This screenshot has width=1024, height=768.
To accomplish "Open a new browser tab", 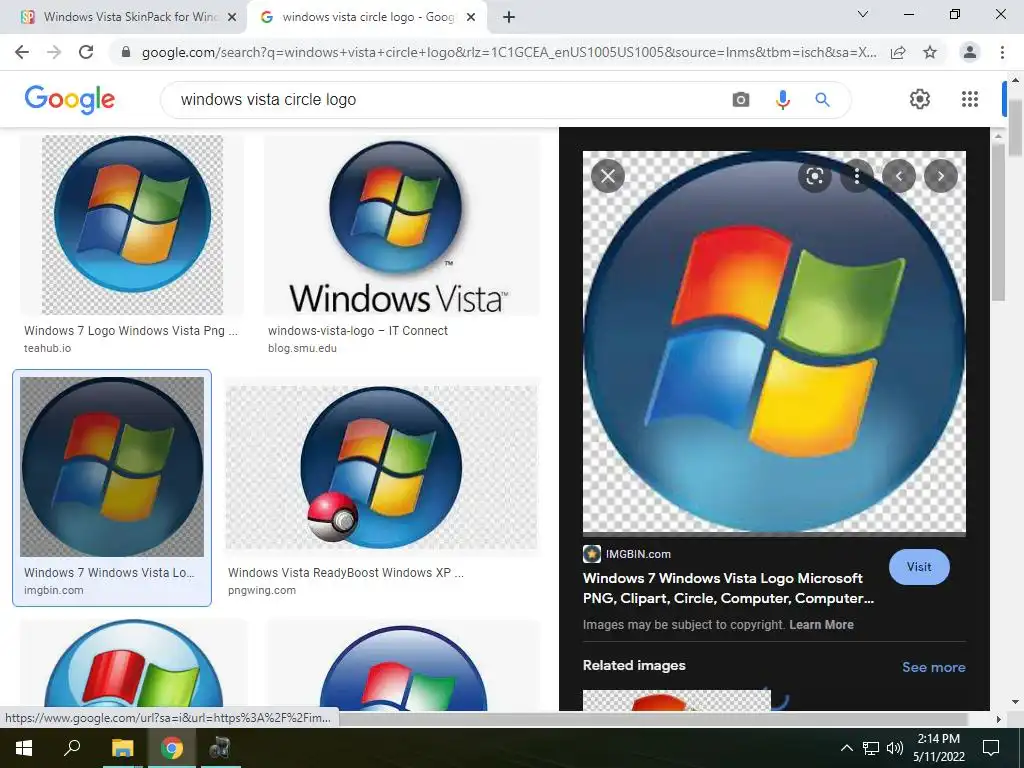I will [509, 17].
